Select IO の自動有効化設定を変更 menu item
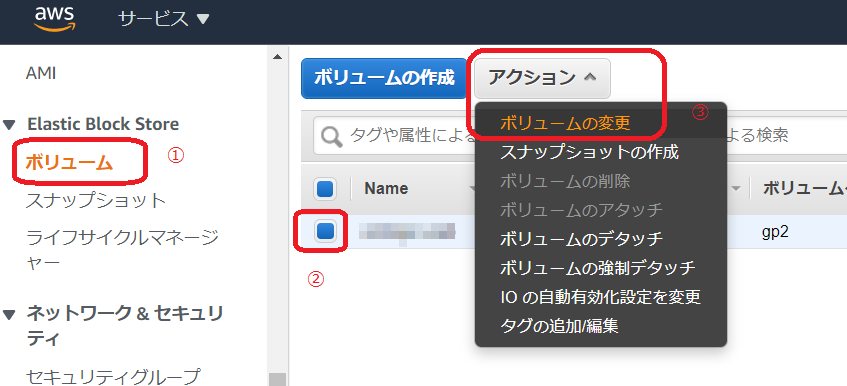The width and height of the screenshot is (847, 386). click(600, 296)
